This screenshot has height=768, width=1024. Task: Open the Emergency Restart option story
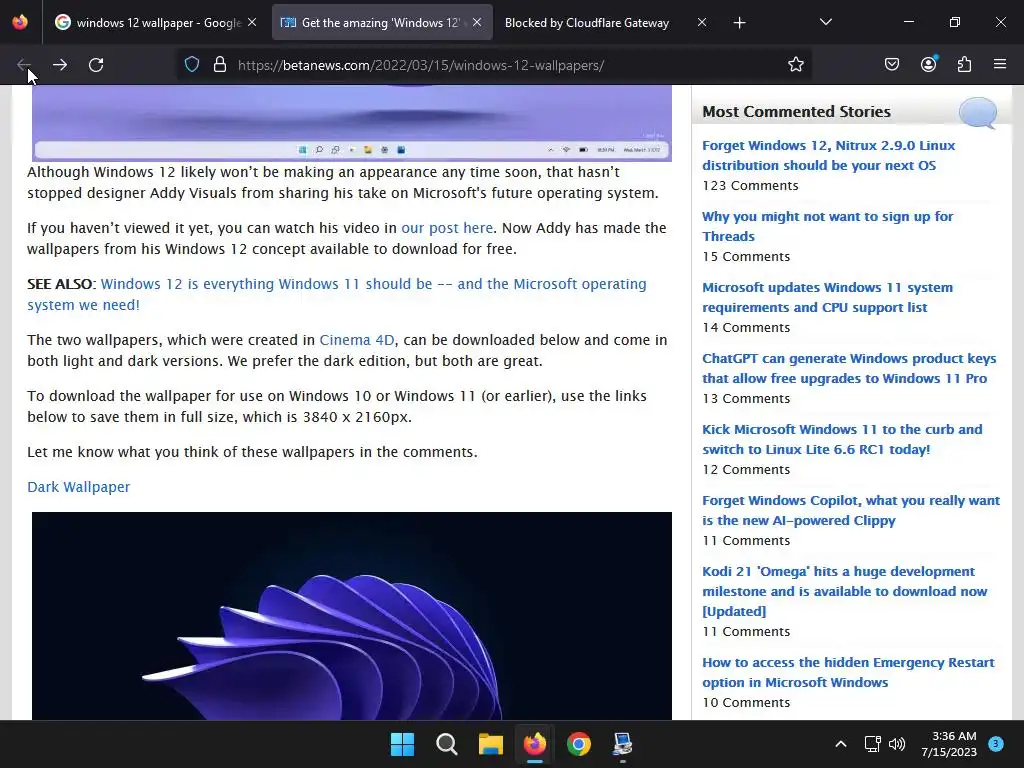pyautogui.click(x=848, y=672)
